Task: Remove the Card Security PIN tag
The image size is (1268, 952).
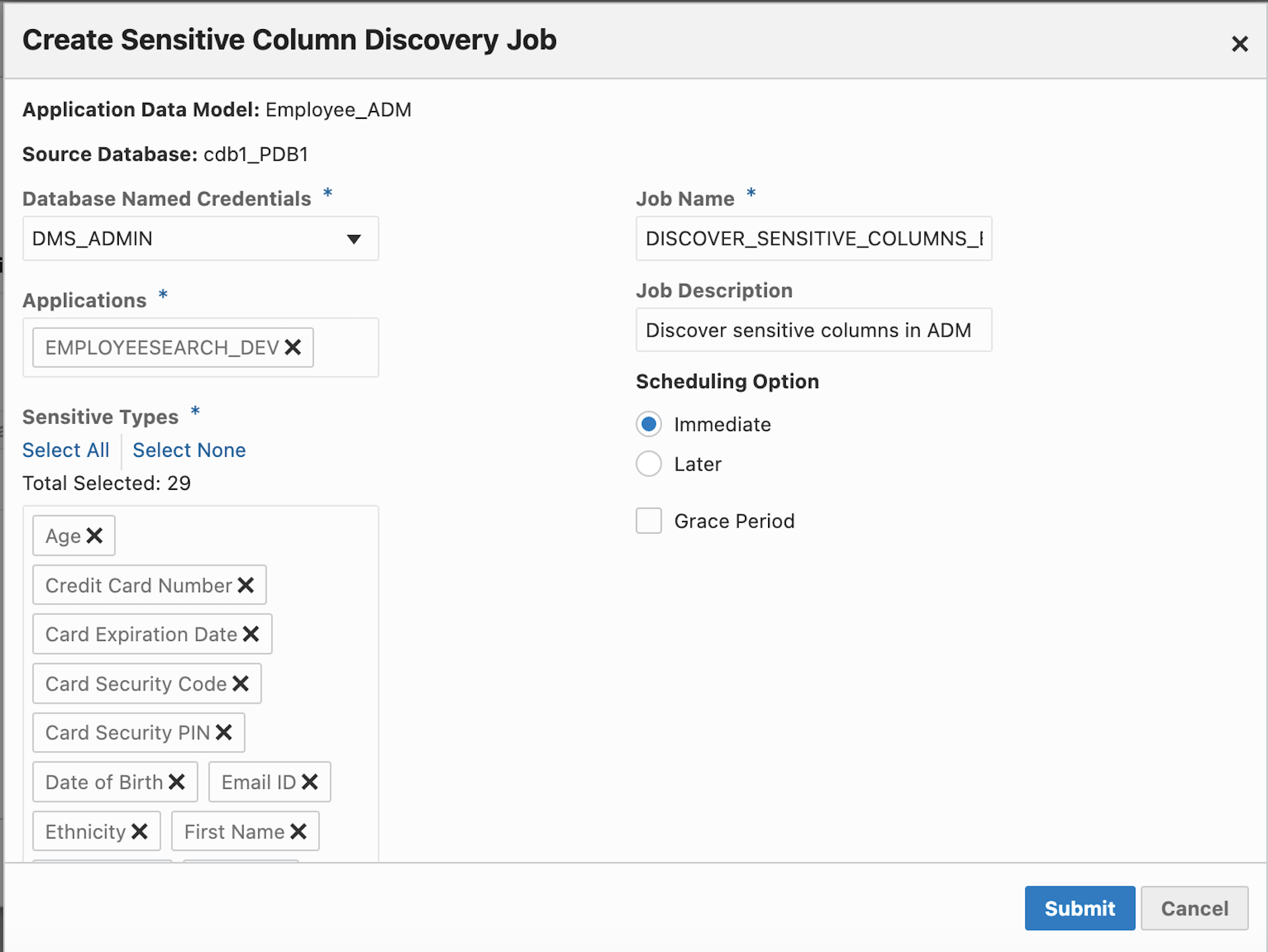Action: [x=224, y=732]
